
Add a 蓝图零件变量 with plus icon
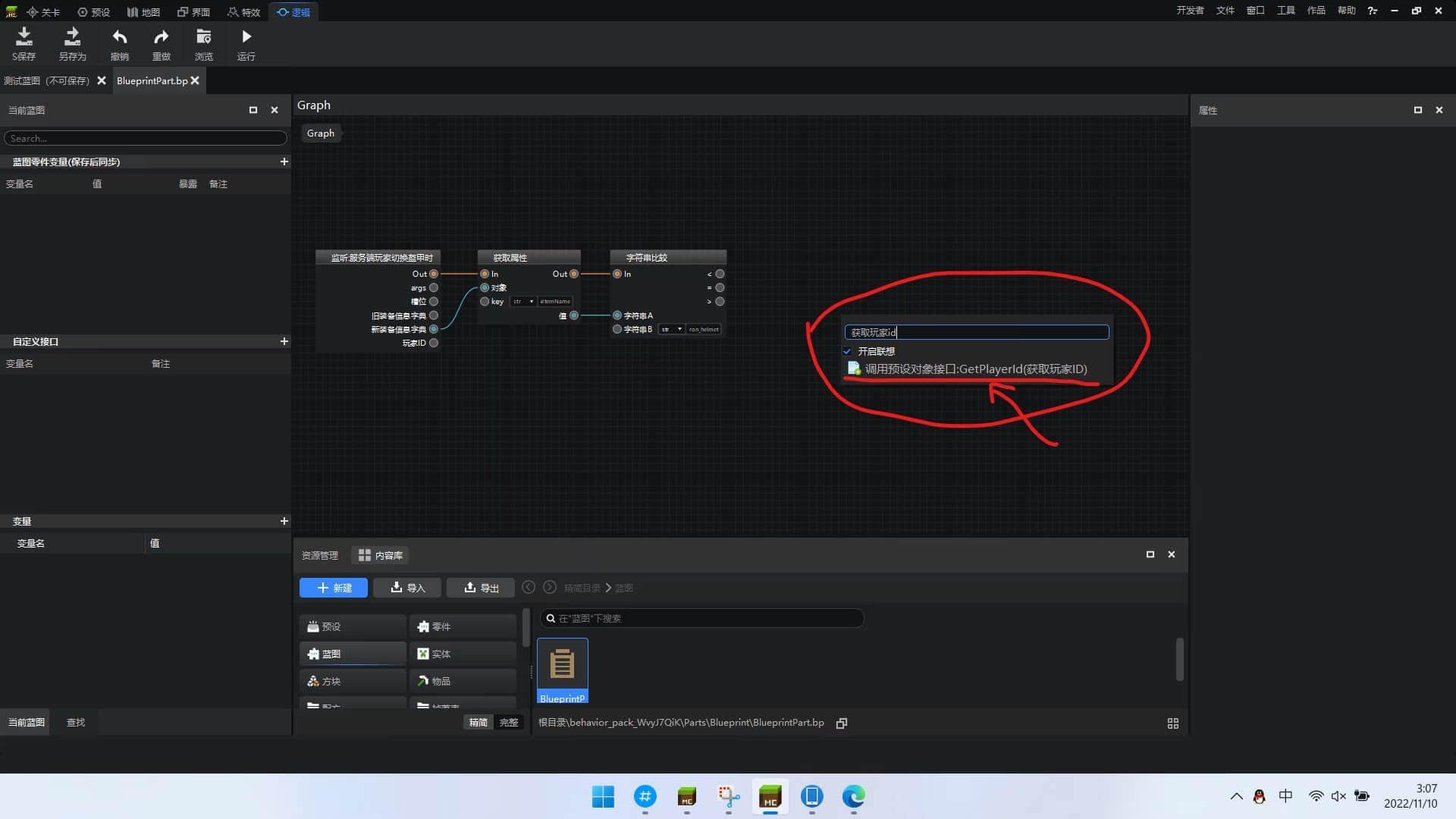pos(284,162)
